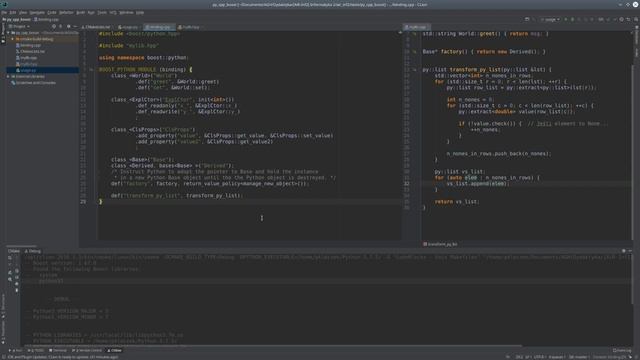Click the horizontal scrollbar in CMake output
The image size is (640, 360).
273,346
